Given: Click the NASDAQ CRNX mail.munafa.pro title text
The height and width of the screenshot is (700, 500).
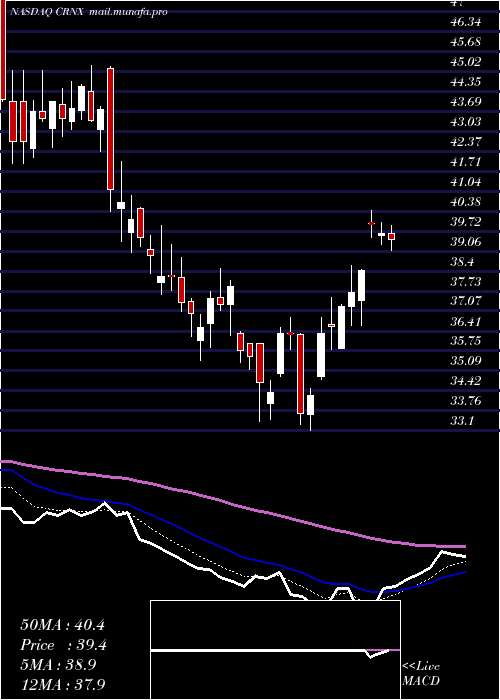Looking at the screenshot, I should [x=88, y=12].
